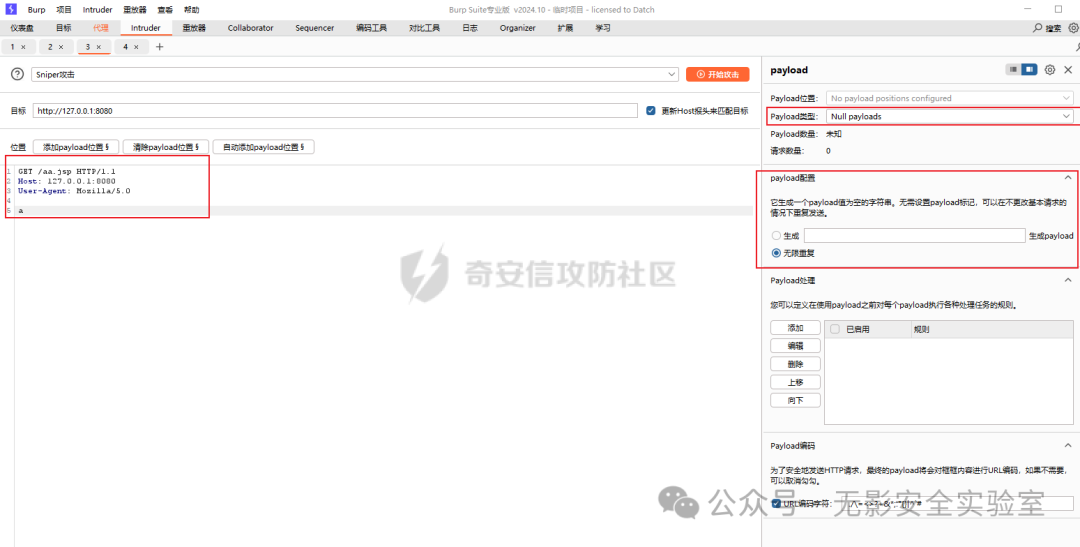The width and height of the screenshot is (1080, 547).
Task: Click the GET /aa.jsp request line
Action: tap(68, 171)
